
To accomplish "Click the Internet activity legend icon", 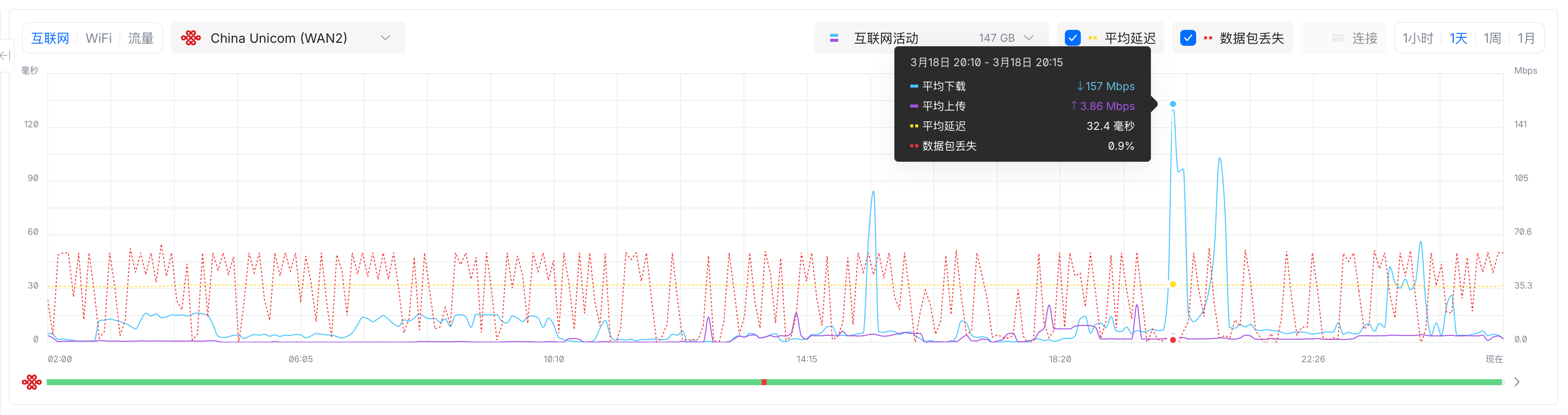I will (834, 38).
